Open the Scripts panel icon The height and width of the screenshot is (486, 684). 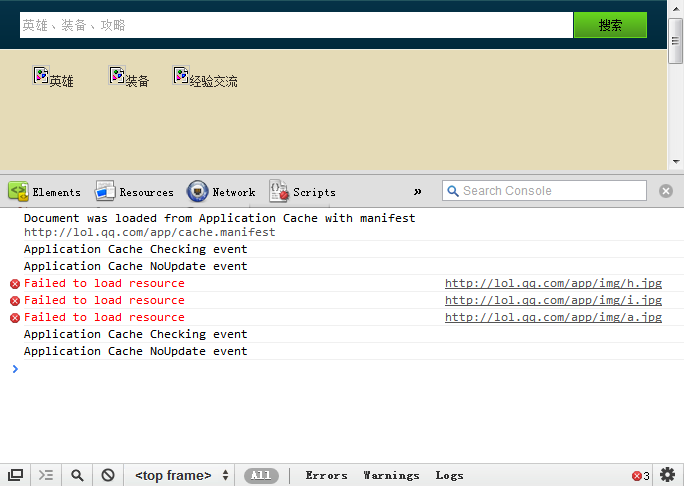(x=279, y=192)
